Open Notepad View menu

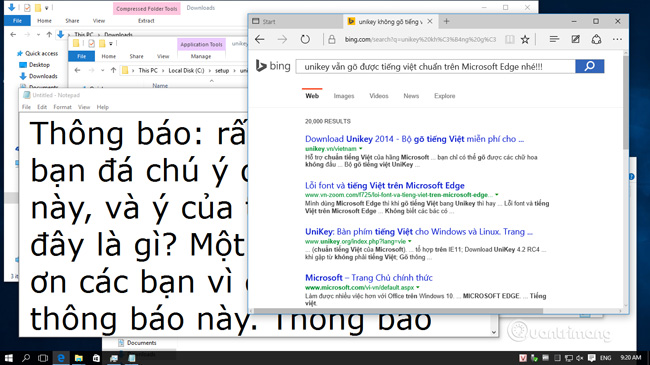click(84, 107)
